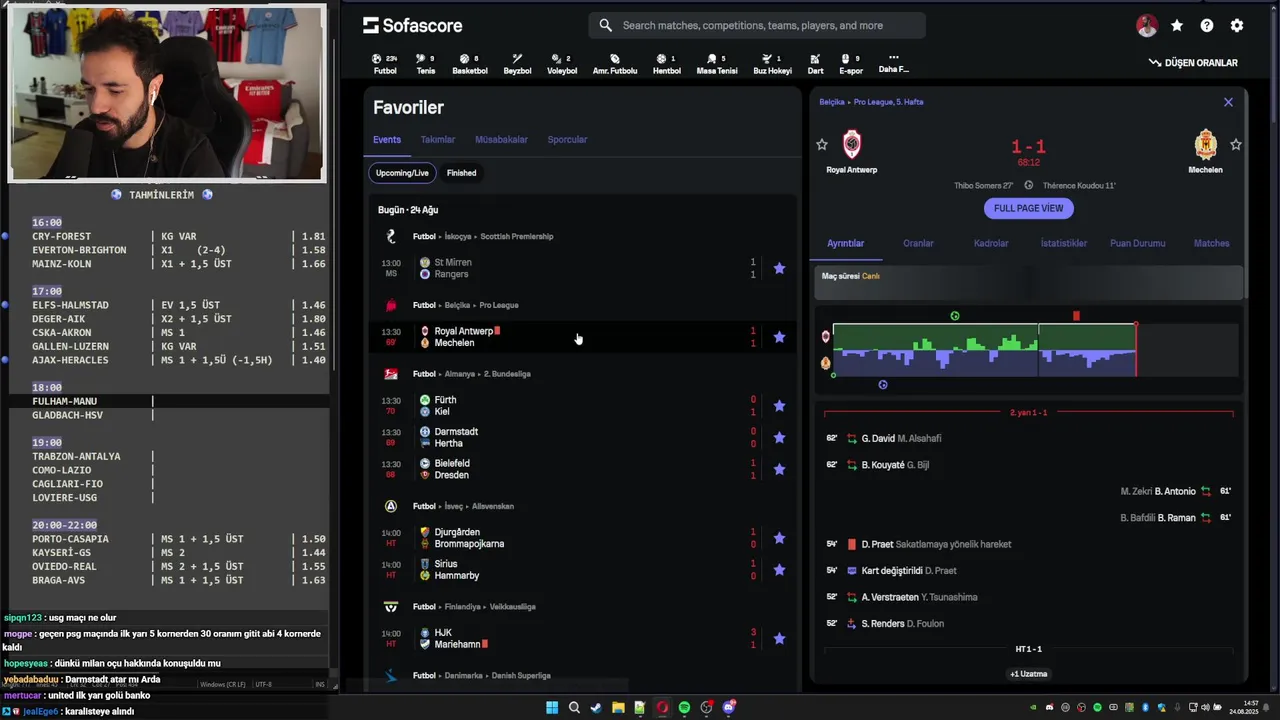Switch to the Ayrıntılar tab
Screen dimensions: 1280x720
[x=845, y=243]
